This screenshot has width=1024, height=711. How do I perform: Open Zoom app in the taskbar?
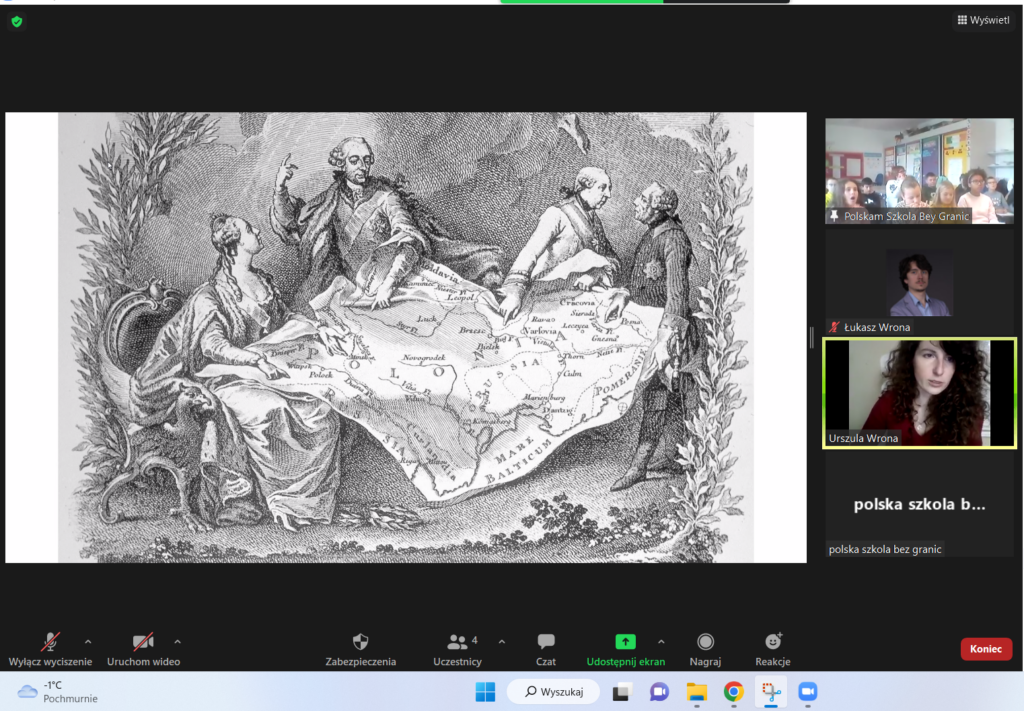(x=807, y=691)
